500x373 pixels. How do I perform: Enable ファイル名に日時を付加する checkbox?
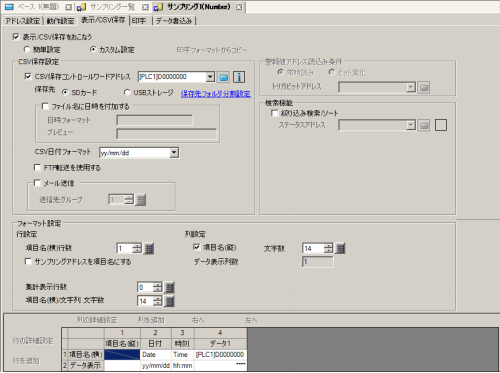pyautogui.click(x=45, y=106)
